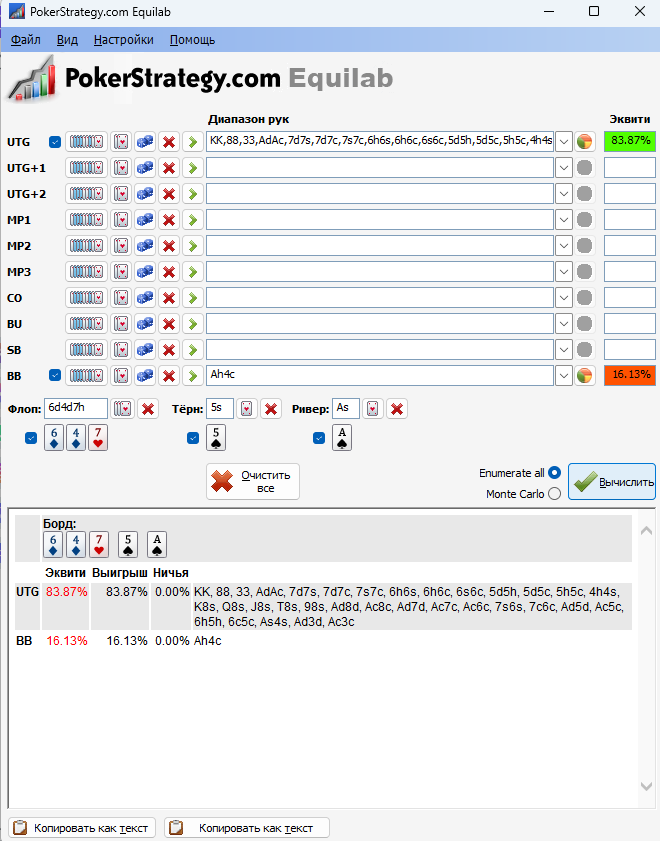Clear turn card with red X
The image size is (660, 841).
click(271, 409)
